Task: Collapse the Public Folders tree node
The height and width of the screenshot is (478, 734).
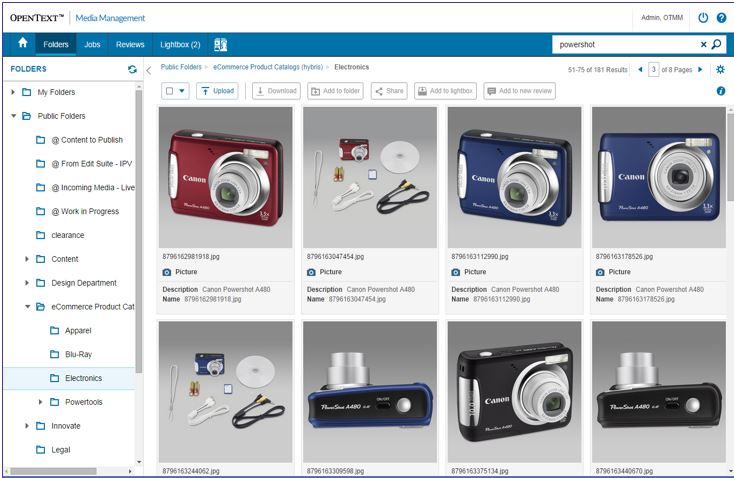Action: tap(14, 116)
